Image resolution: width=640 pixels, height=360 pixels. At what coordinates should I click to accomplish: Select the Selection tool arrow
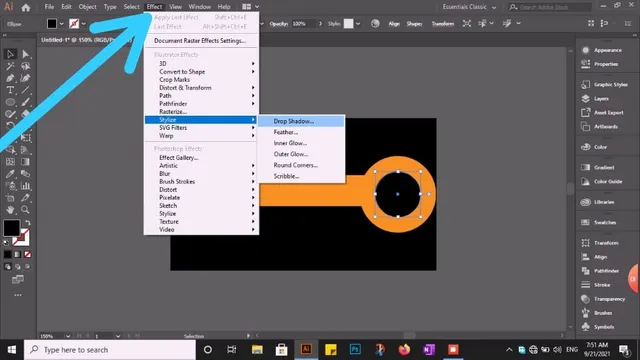coord(10,54)
